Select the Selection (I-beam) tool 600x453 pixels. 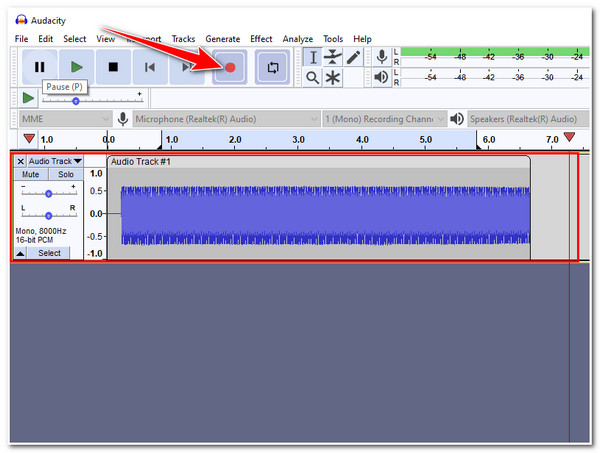click(x=313, y=57)
